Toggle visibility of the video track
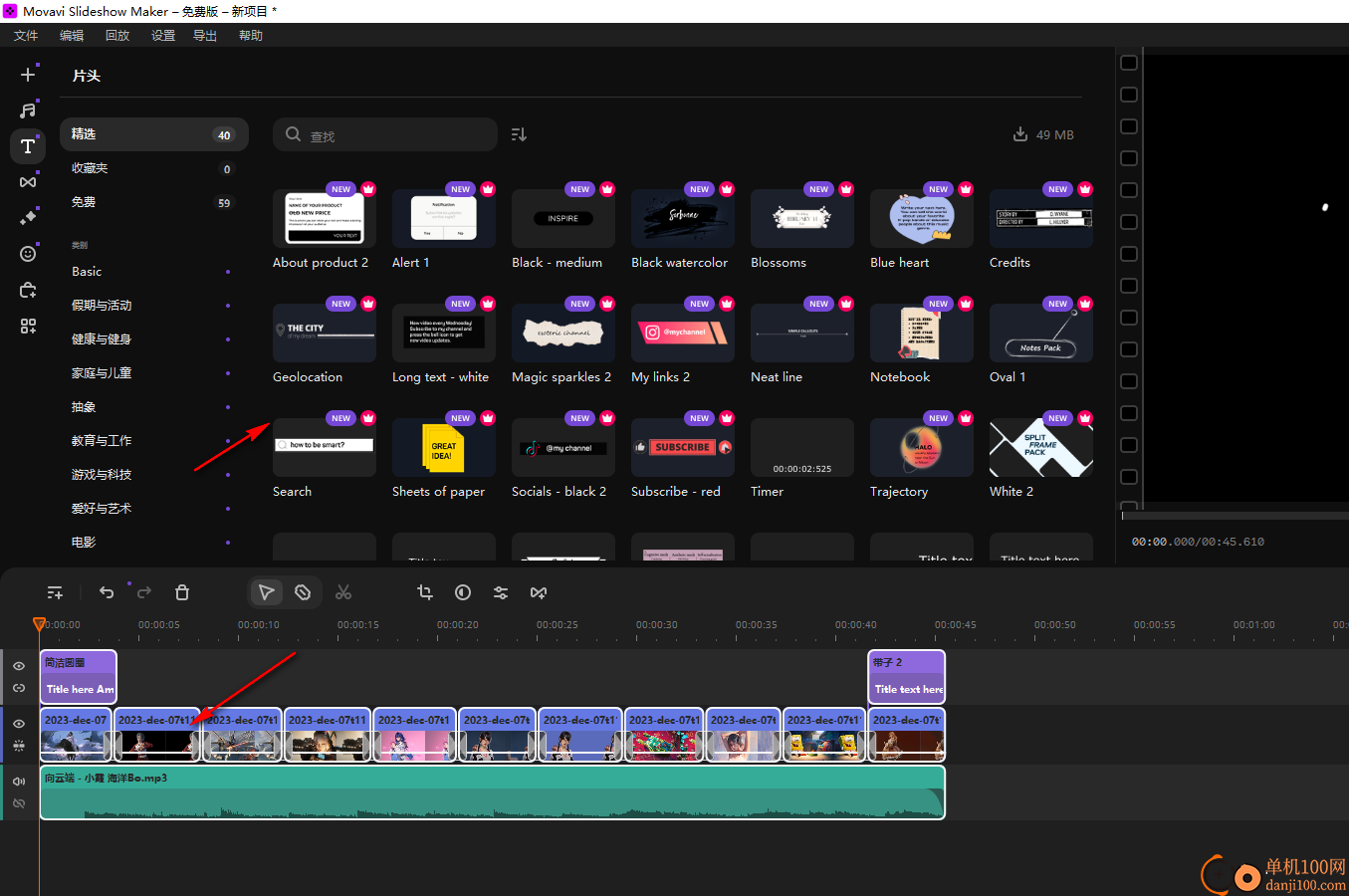1349x896 pixels. 19,724
